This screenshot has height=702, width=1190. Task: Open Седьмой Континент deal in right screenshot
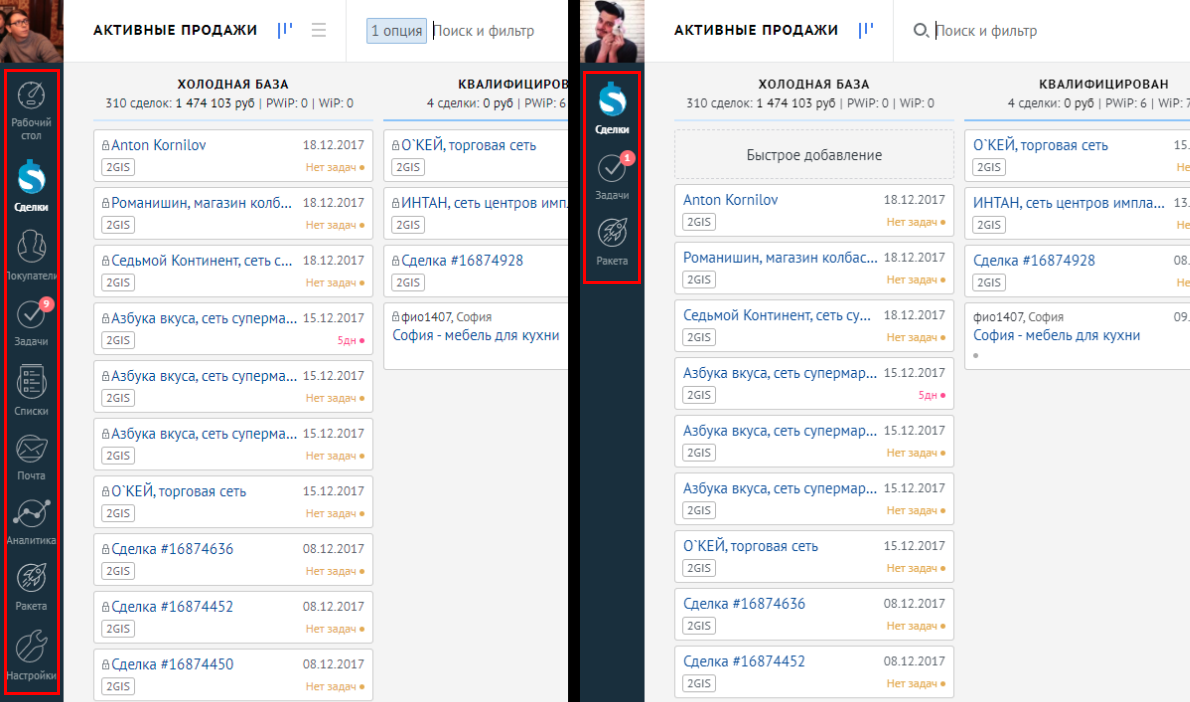tap(777, 315)
